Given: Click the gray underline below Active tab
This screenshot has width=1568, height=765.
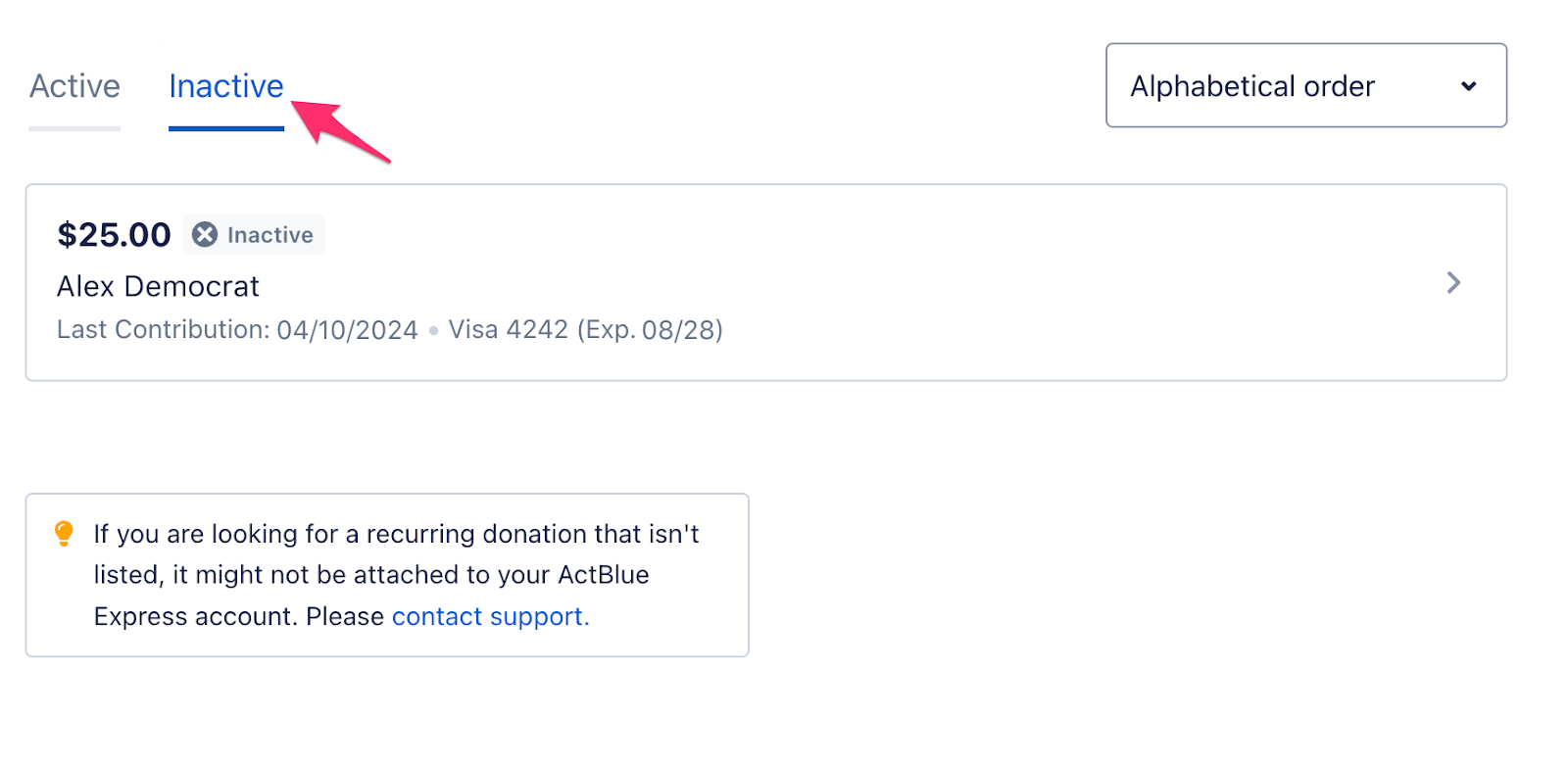Looking at the screenshot, I should pos(74,128).
